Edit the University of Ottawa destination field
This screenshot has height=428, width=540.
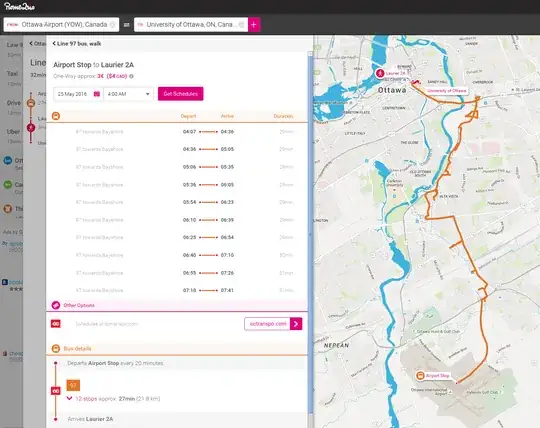191,24
